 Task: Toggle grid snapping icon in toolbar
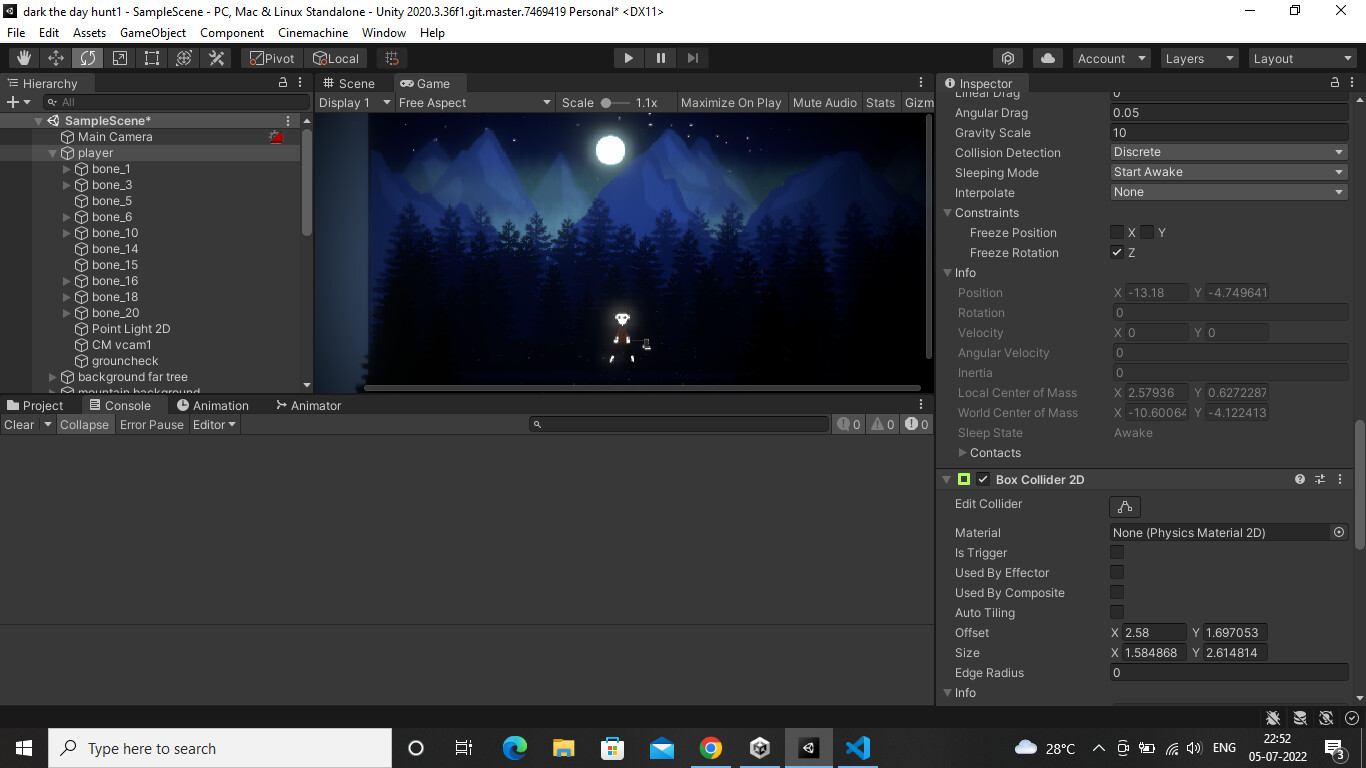(x=392, y=58)
